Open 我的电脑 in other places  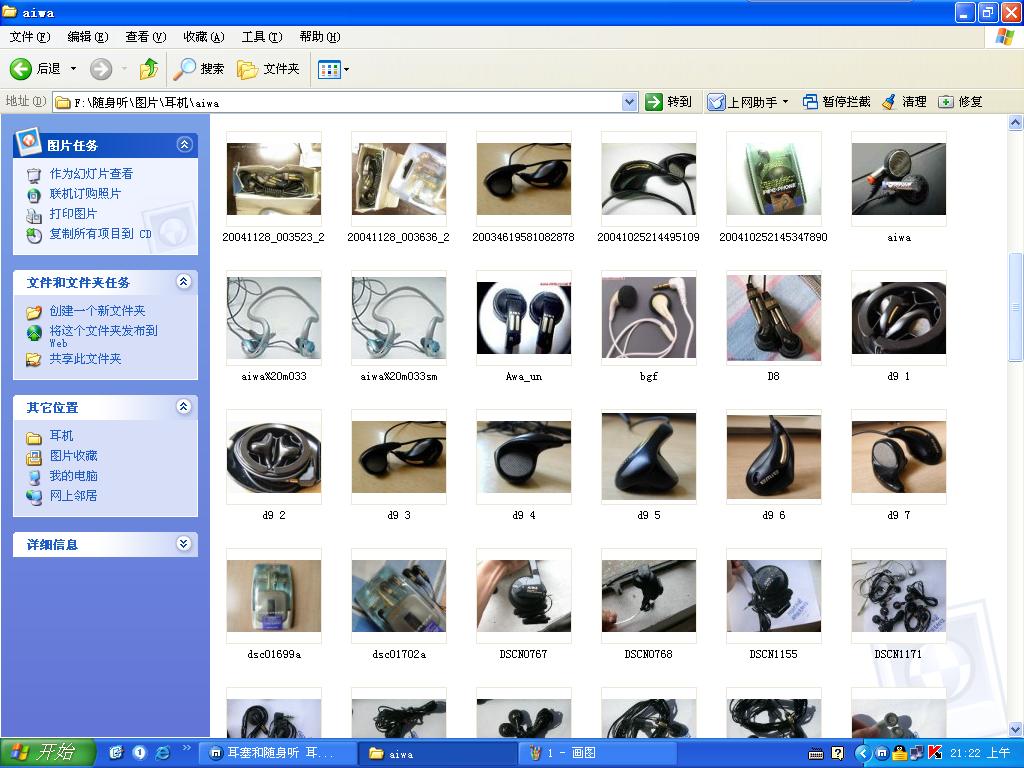click(x=73, y=476)
